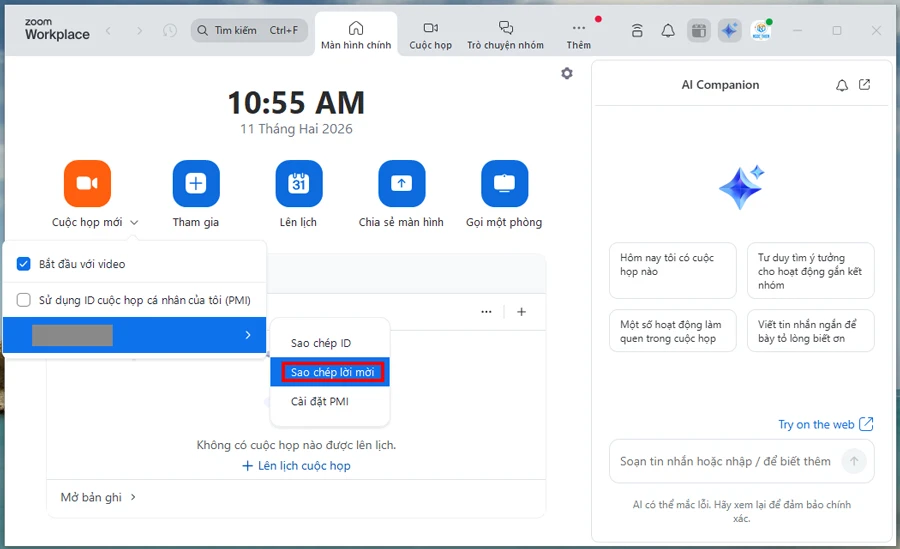Uncheck Bắt đầu với video checkbox
This screenshot has width=900, height=549.
pos(24,264)
